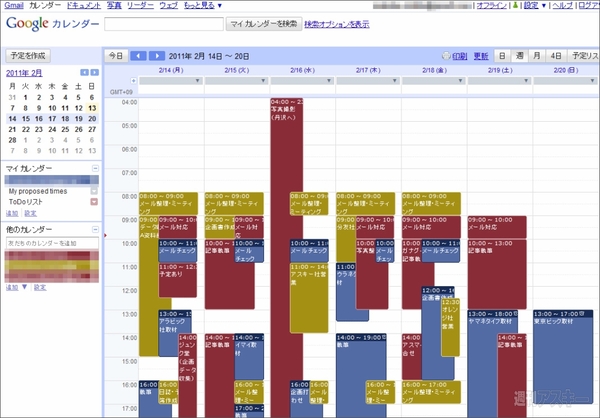Click the 更新 link

point(481,56)
